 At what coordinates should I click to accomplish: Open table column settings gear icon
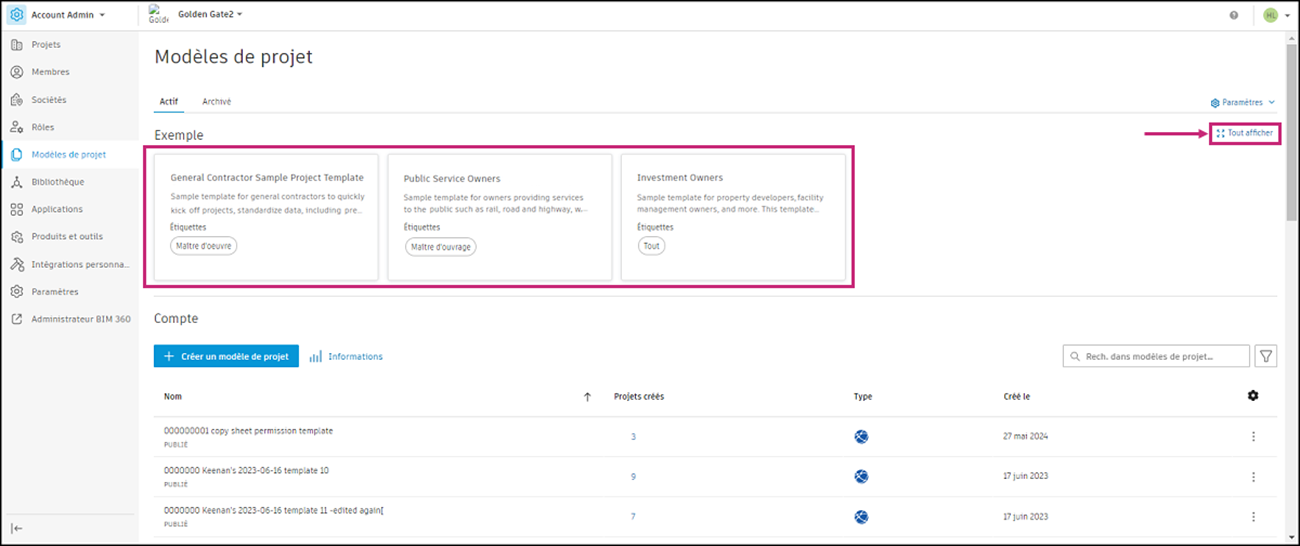pos(1253,396)
